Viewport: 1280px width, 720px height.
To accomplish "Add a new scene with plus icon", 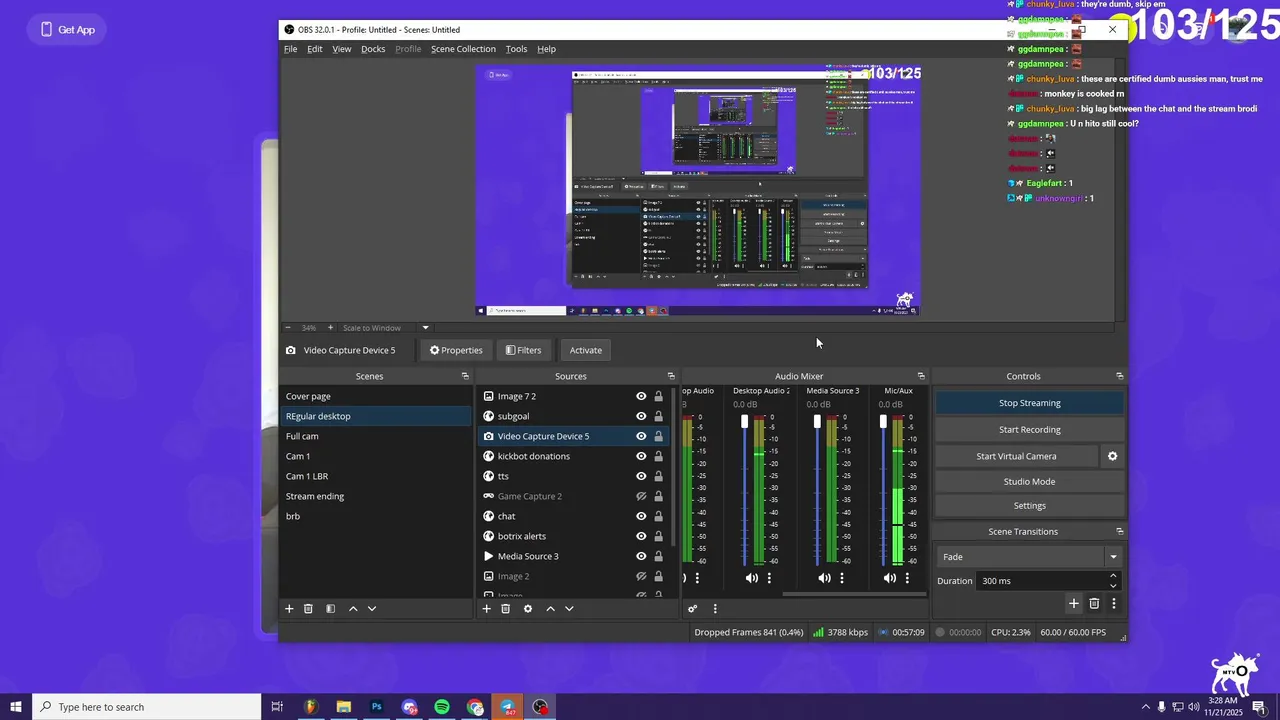I will (x=289, y=608).
